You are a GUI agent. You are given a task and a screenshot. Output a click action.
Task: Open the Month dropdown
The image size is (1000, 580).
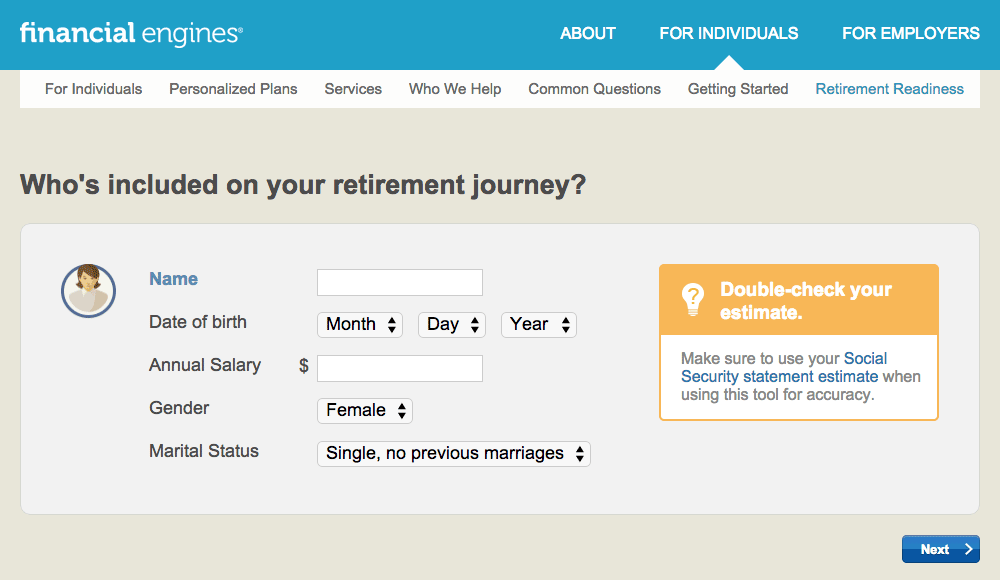pos(360,324)
